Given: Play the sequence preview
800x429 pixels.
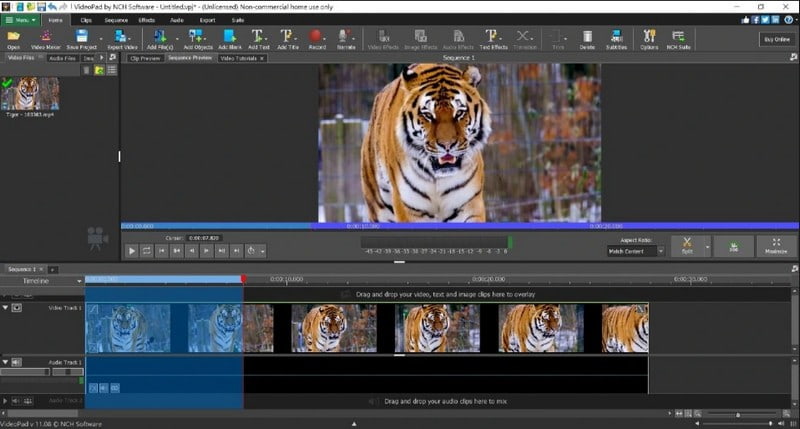Looking at the screenshot, I should [x=132, y=250].
